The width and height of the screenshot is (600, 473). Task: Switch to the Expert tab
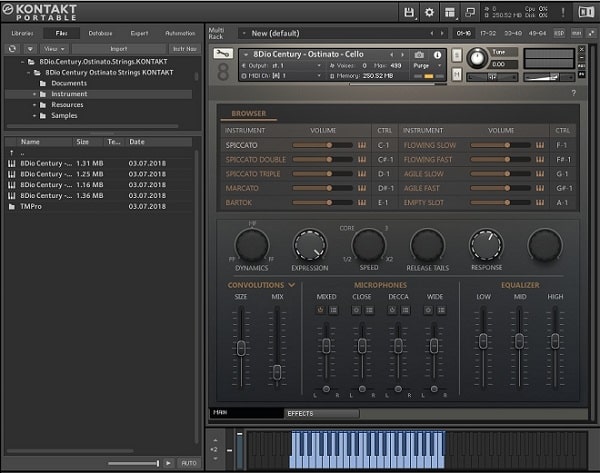139,33
